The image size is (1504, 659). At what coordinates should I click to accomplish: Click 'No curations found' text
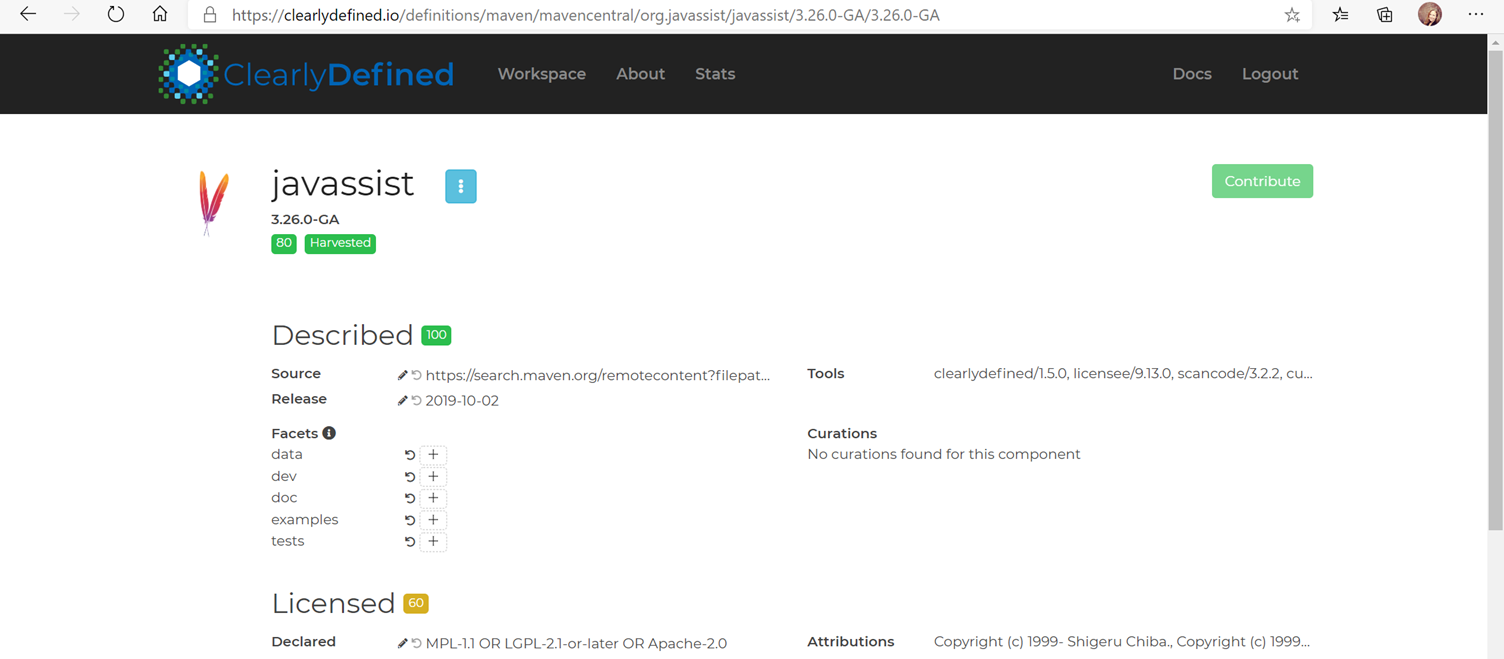click(944, 454)
